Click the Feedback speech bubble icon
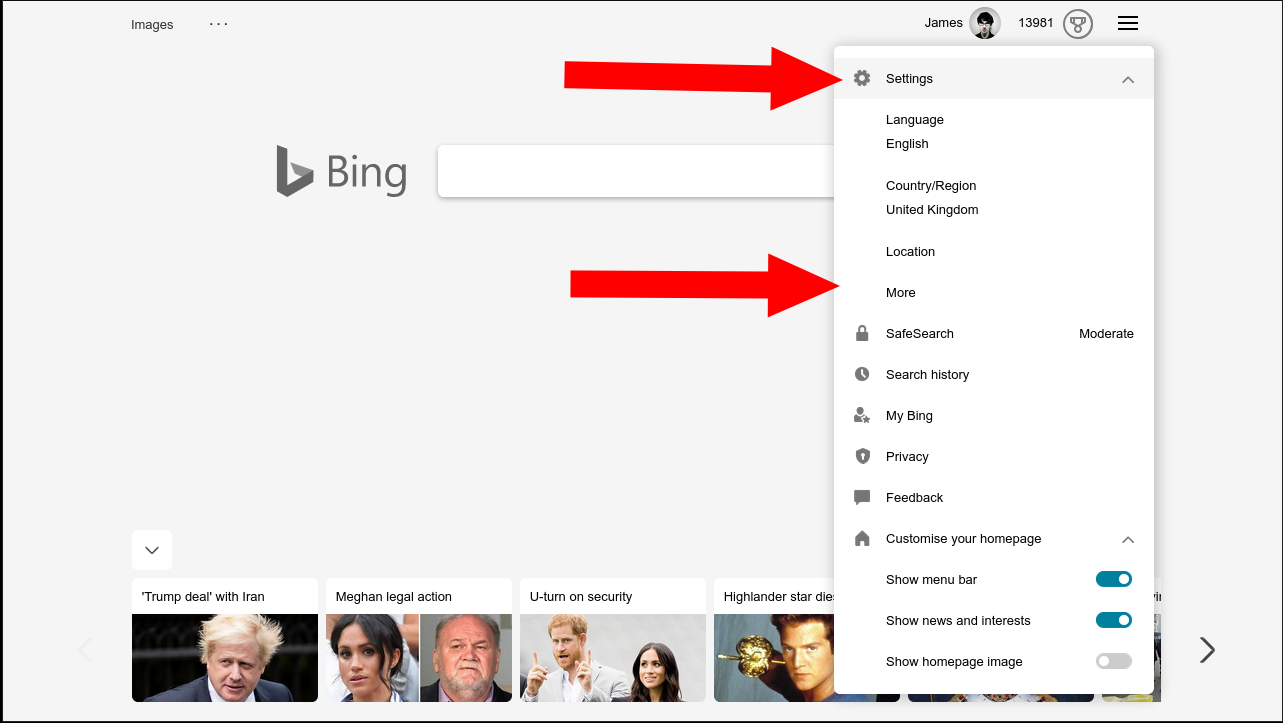 pos(862,497)
